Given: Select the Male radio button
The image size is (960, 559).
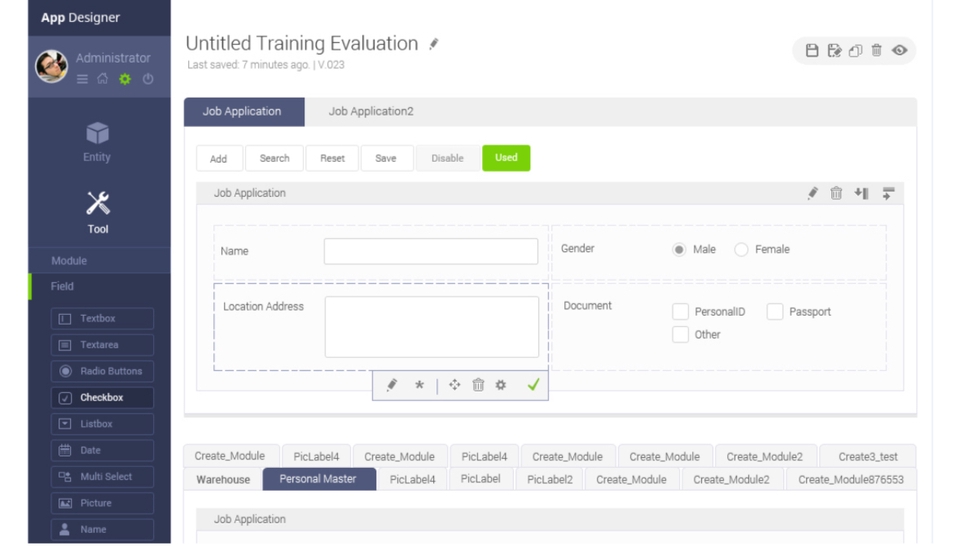Looking at the screenshot, I should (678, 250).
